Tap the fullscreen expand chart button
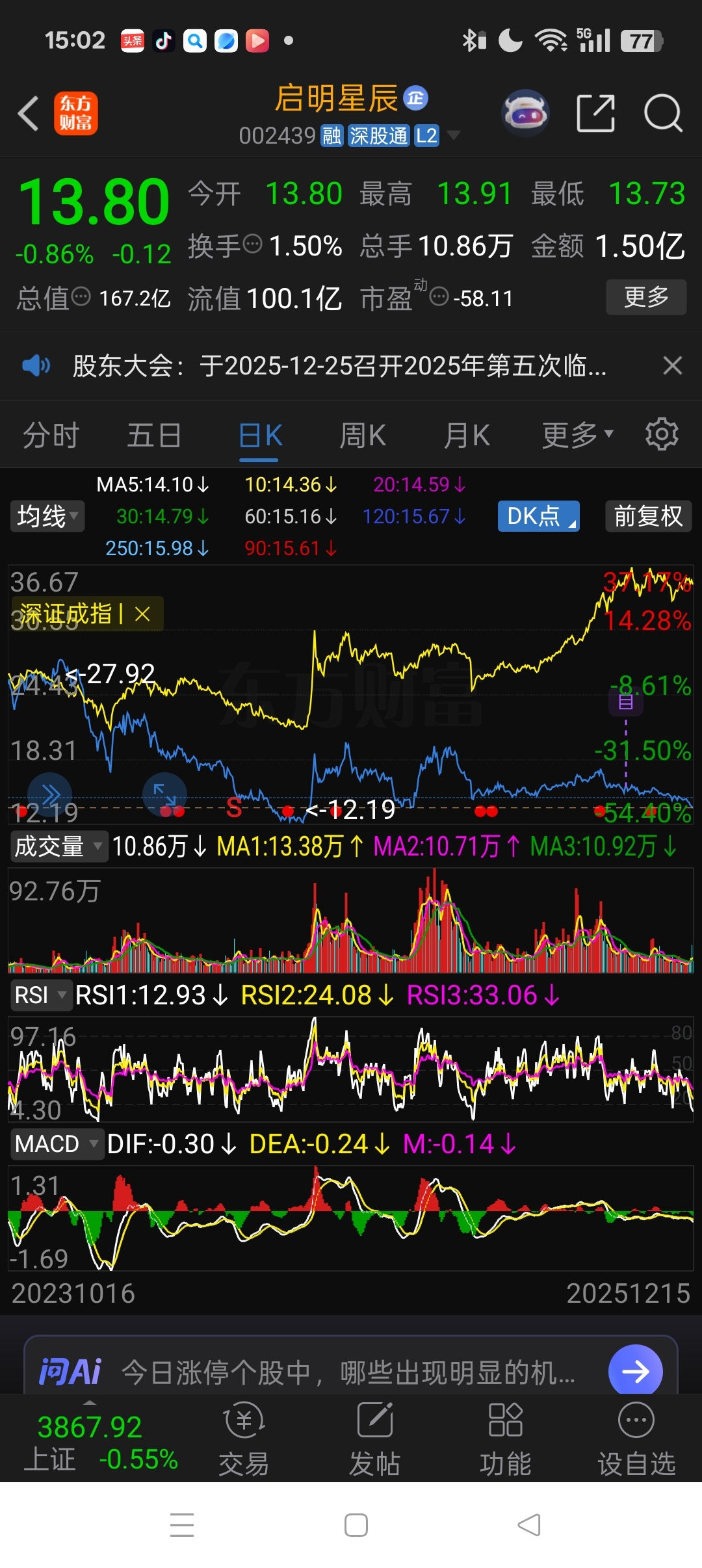The width and height of the screenshot is (702, 1568). click(164, 794)
